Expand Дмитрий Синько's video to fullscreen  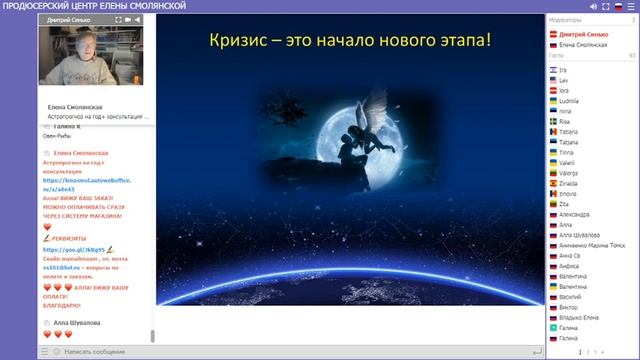coord(118,20)
